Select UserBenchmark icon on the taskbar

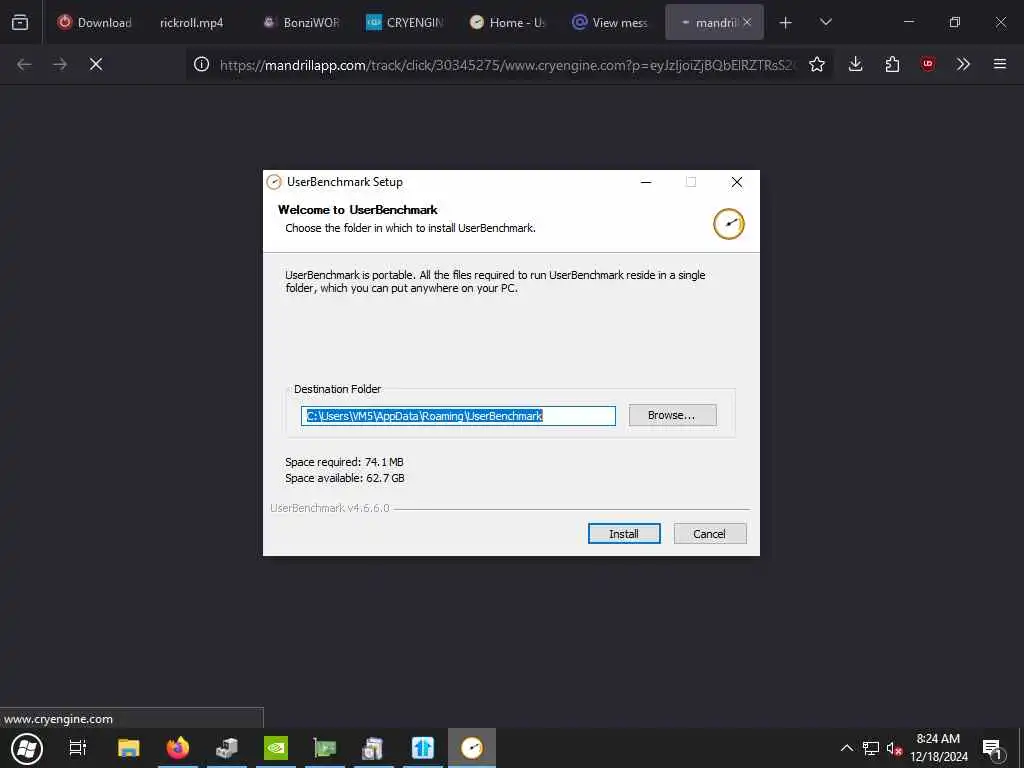coord(472,748)
